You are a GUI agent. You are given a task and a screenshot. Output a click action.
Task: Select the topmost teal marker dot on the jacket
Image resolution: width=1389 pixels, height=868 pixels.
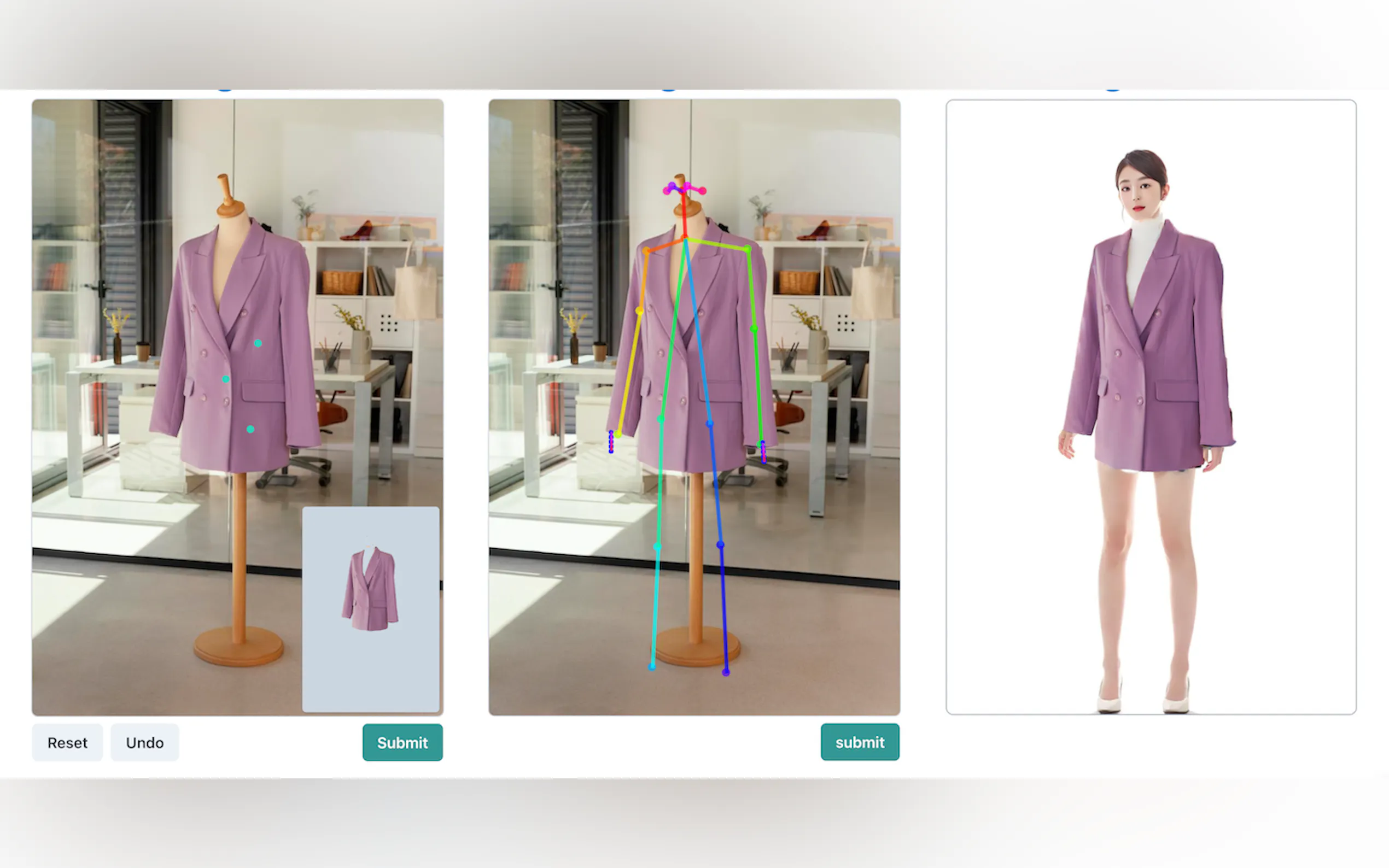258,343
